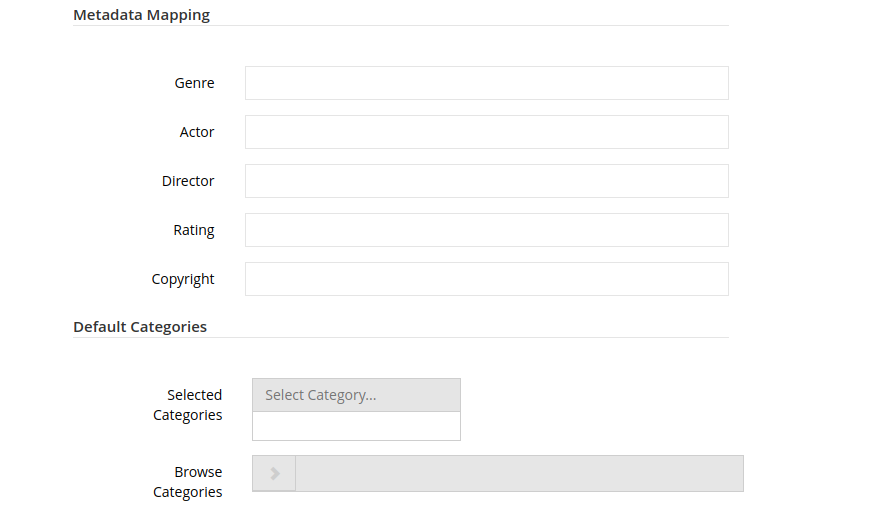The width and height of the screenshot is (882, 524).
Task: Focus the Genre mapping text field
Action: [x=487, y=83]
